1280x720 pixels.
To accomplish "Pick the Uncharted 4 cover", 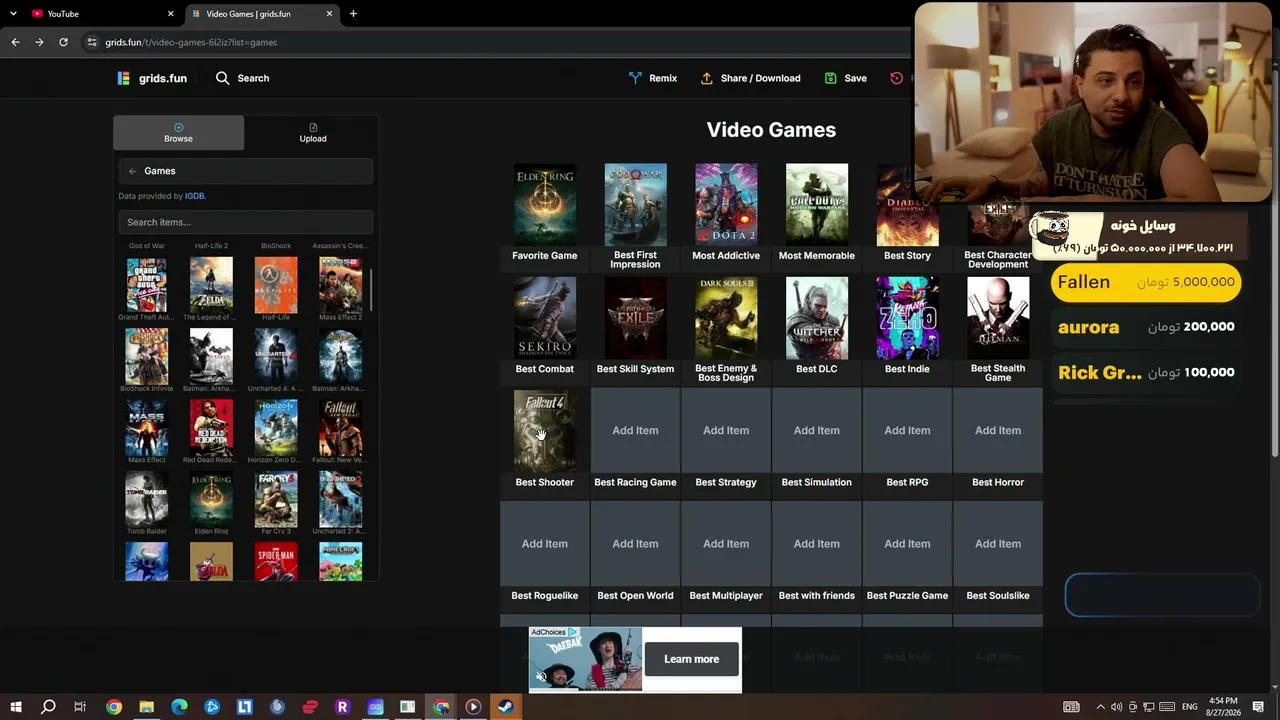I will [x=276, y=356].
